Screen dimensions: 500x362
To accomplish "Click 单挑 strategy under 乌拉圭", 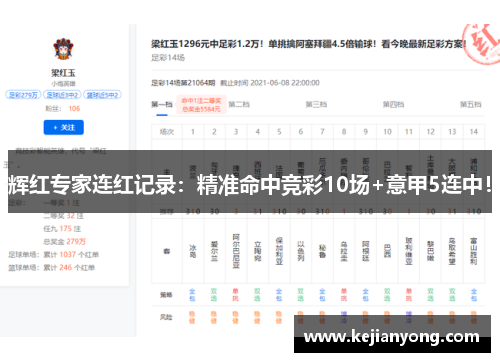I will point(344,295).
